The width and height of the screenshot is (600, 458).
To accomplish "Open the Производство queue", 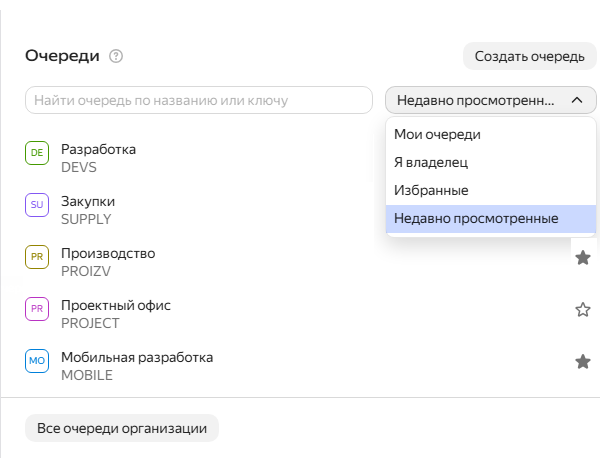I will 108,253.
